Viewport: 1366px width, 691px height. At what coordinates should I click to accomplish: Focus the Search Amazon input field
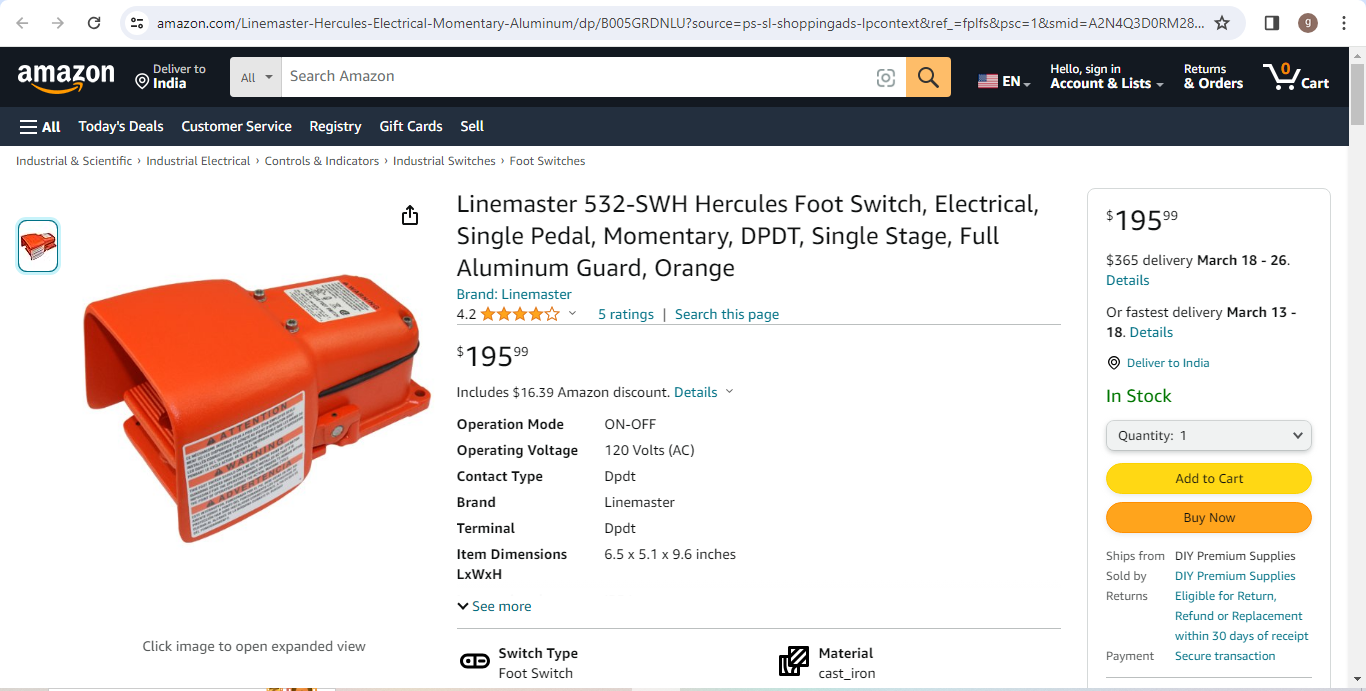click(574, 77)
